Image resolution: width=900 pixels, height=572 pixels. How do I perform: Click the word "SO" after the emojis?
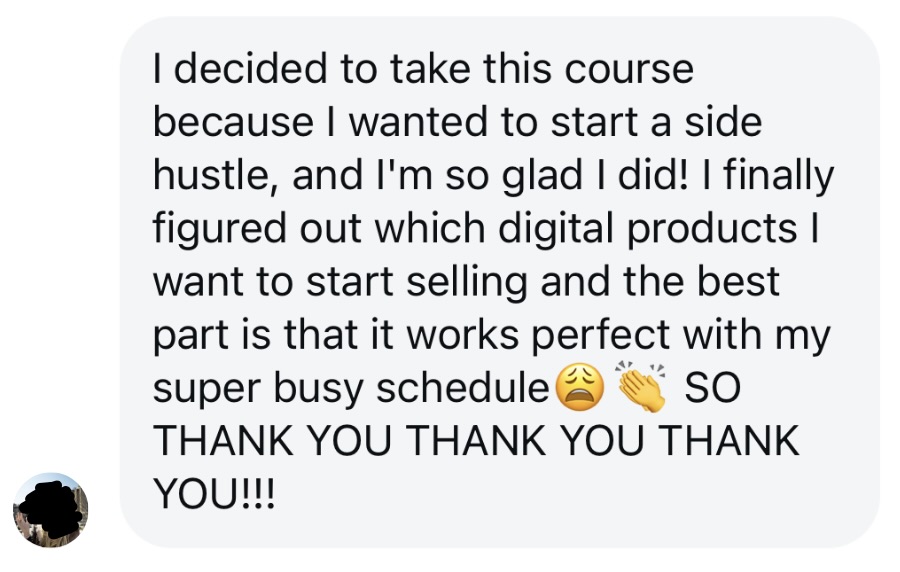tap(713, 388)
